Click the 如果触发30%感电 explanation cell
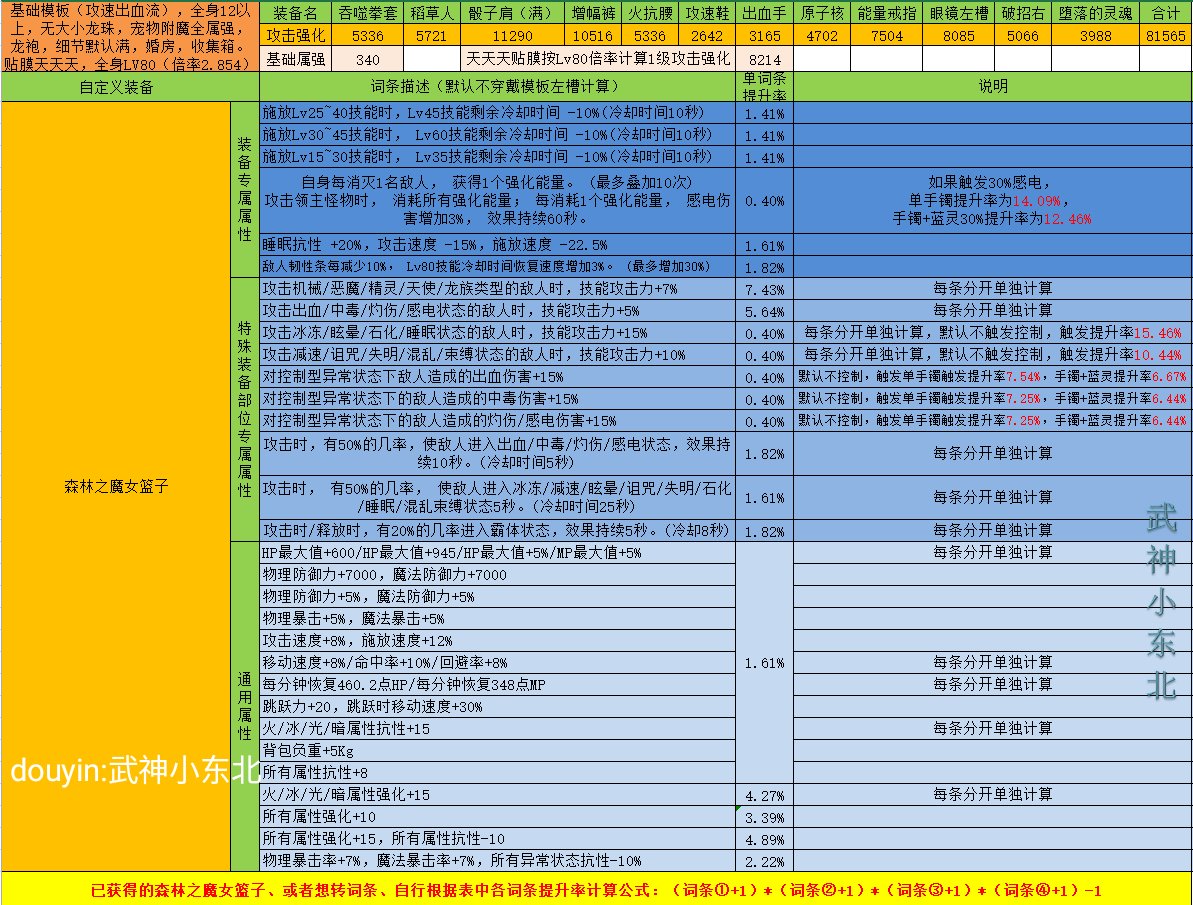1193x905 pixels. pos(993,201)
